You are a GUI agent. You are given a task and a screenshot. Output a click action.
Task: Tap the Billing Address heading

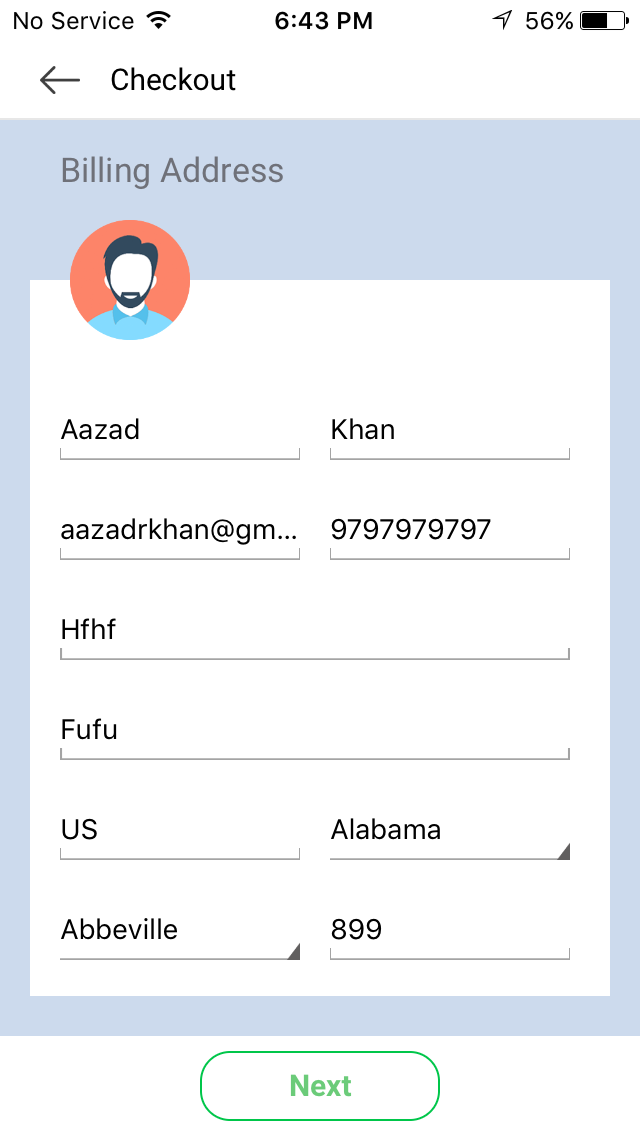pos(172,171)
